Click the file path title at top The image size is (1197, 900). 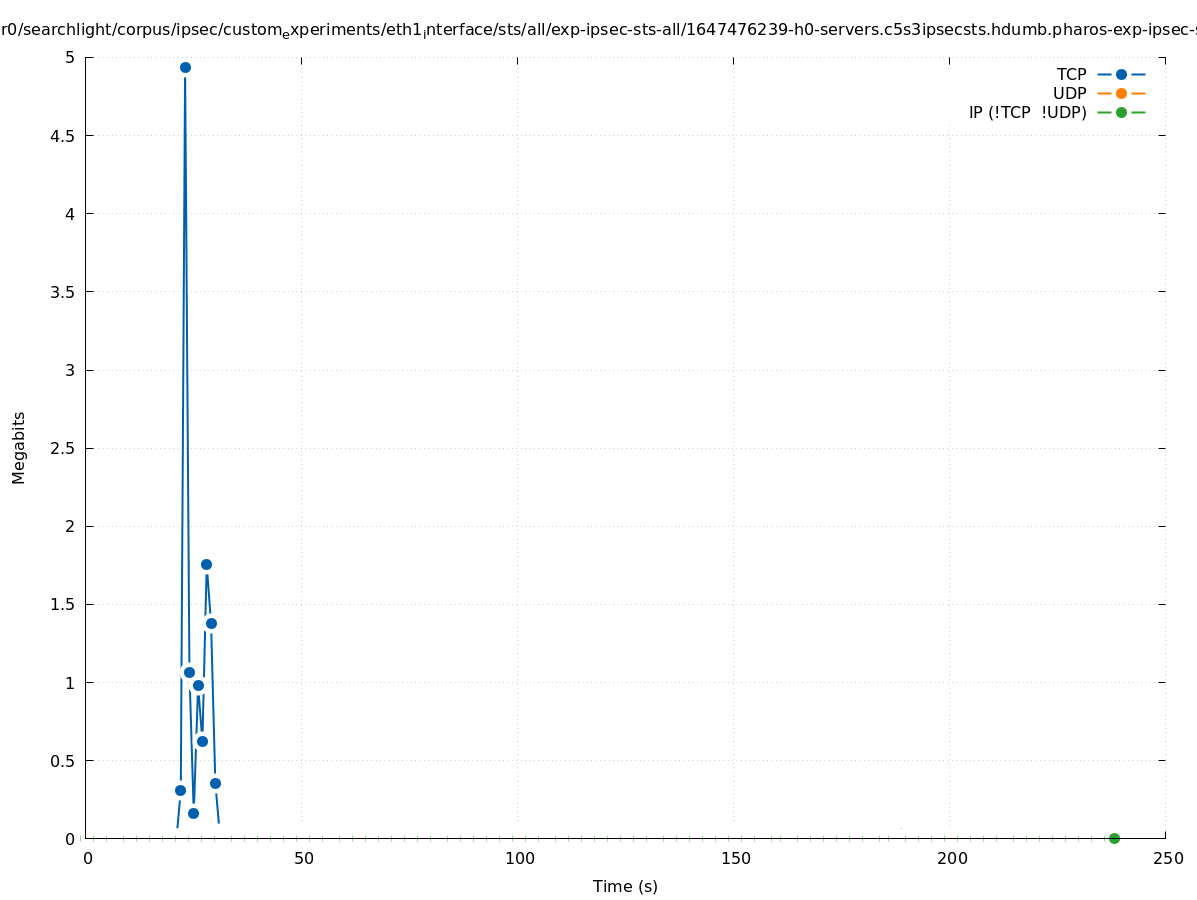tap(598, 31)
